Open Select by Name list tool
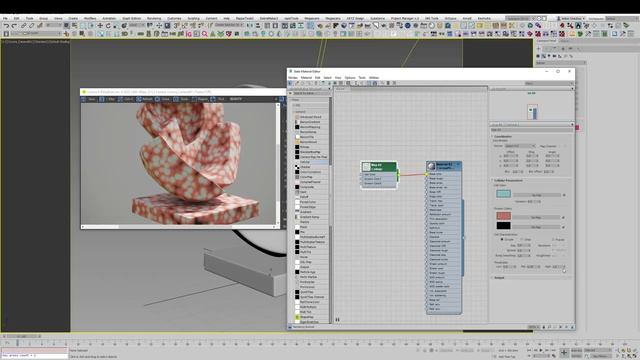The height and width of the screenshot is (360, 640). (74, 25)
